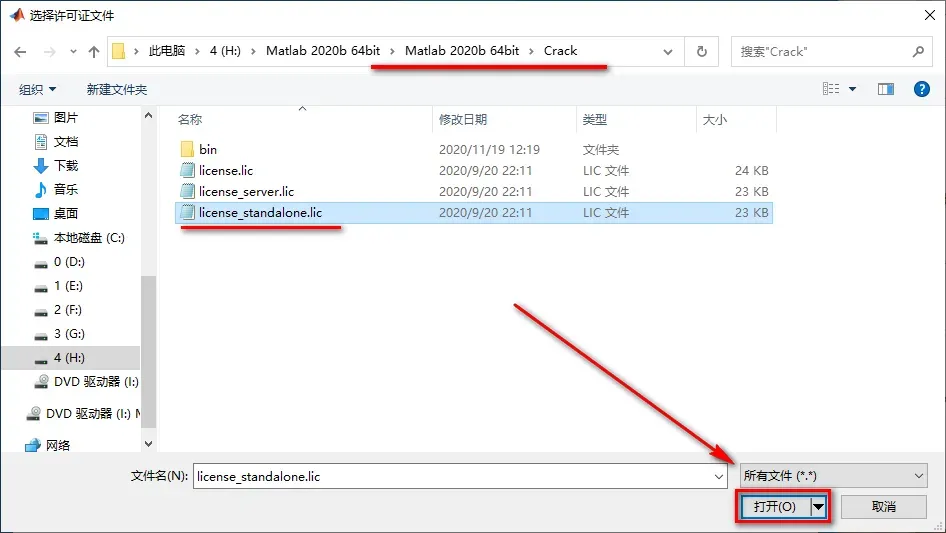Refresh the Crack folder view

tap(702, 51)
